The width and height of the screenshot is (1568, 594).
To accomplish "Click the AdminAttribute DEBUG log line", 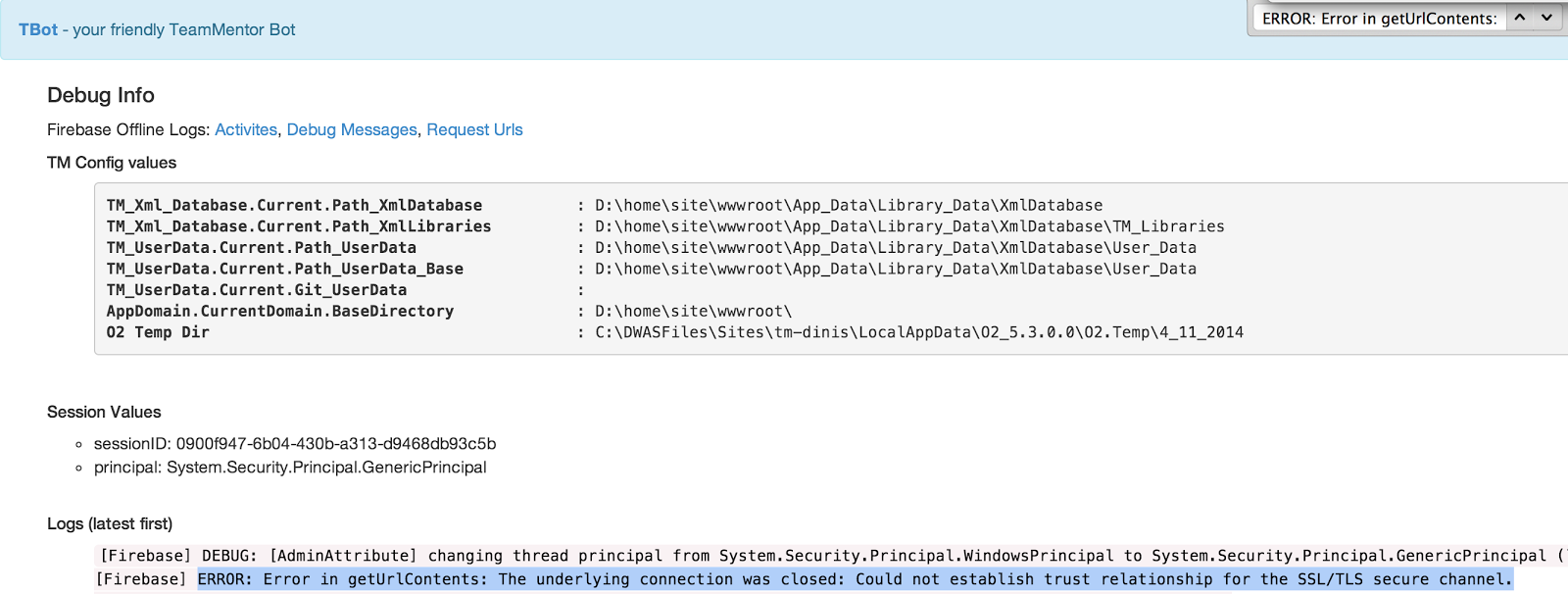I will point(831,556).
